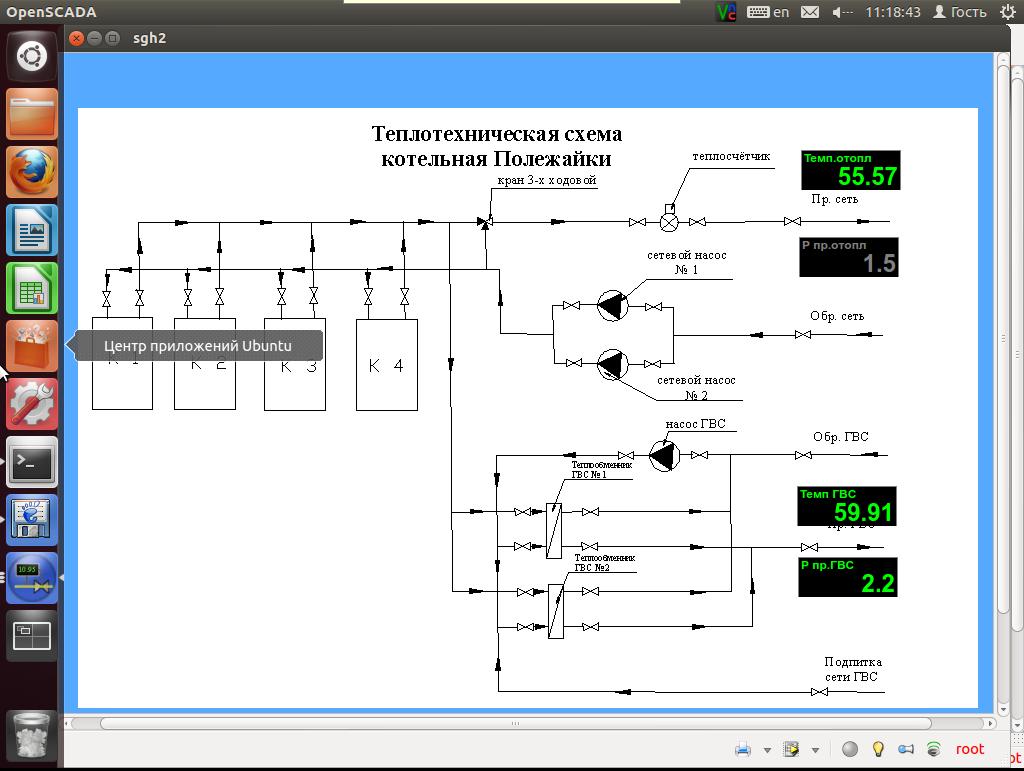Launch Firefox from the dock

[32, 173]
